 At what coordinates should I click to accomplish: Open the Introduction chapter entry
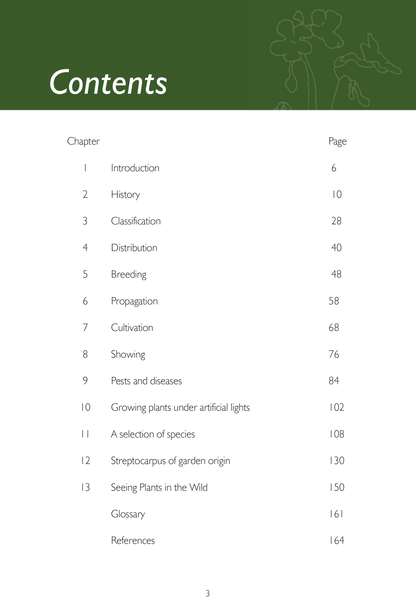[135, 168]
